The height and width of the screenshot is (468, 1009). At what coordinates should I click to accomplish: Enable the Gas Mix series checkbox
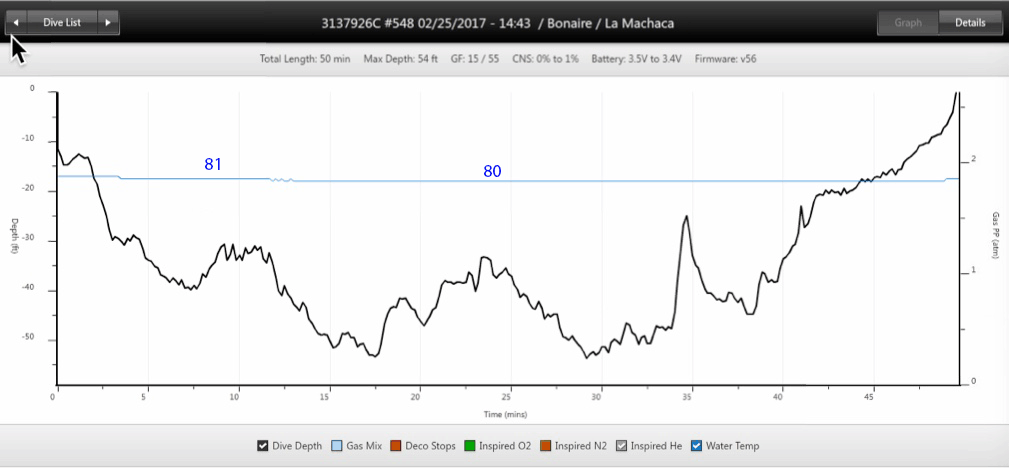pyautogui.click(x=337, y=446)
